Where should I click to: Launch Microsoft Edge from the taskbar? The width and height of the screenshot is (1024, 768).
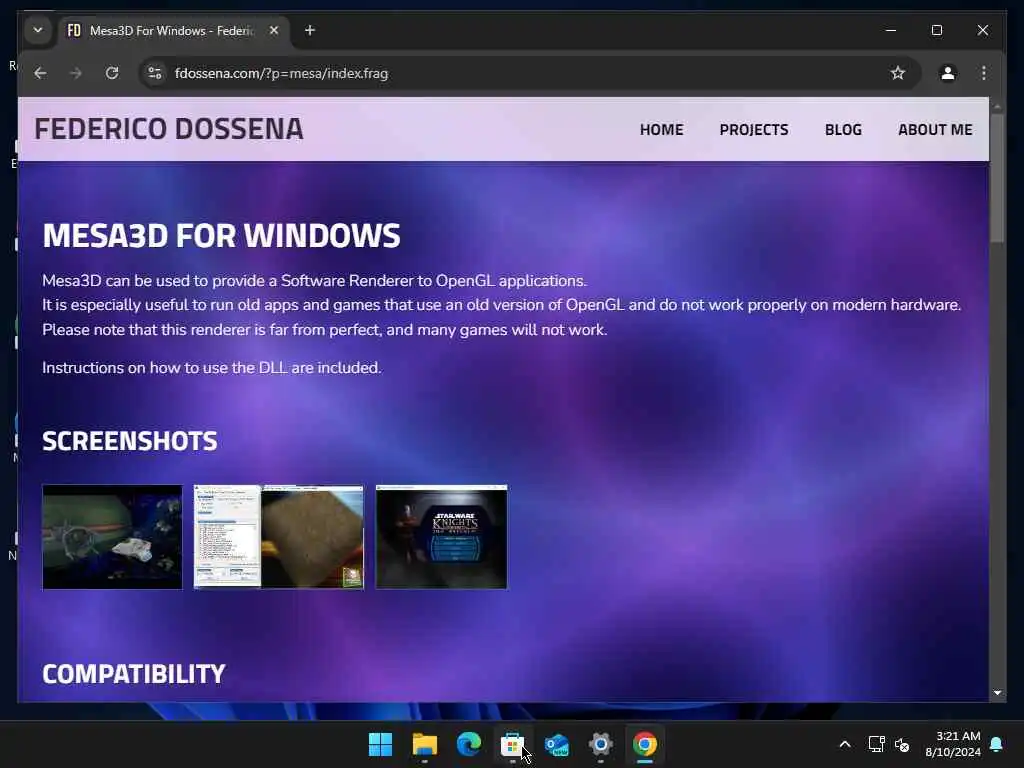[469, 744]
